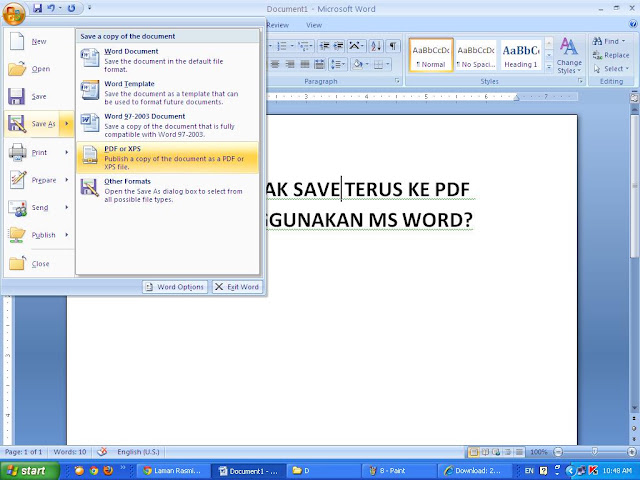Select Word 97-2003 Document option

(167, 125)
